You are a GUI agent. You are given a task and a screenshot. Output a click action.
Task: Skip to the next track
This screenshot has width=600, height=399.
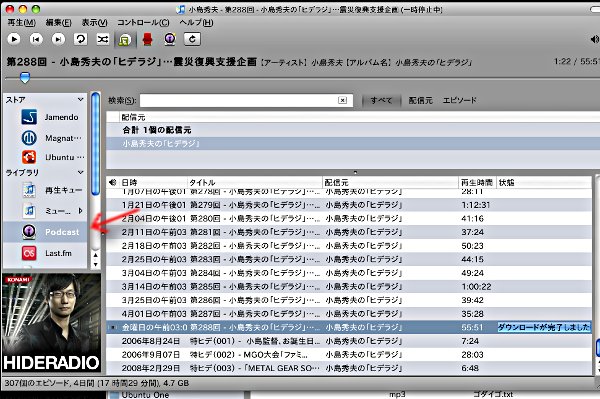pos(58,39)
